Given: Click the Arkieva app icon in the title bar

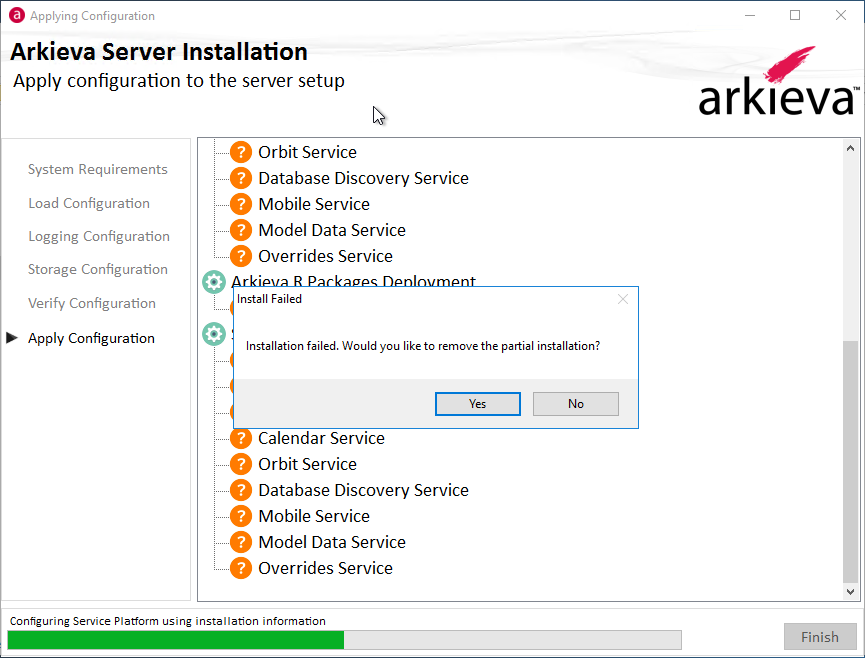Looking at the screenshot, I should 17,15.
